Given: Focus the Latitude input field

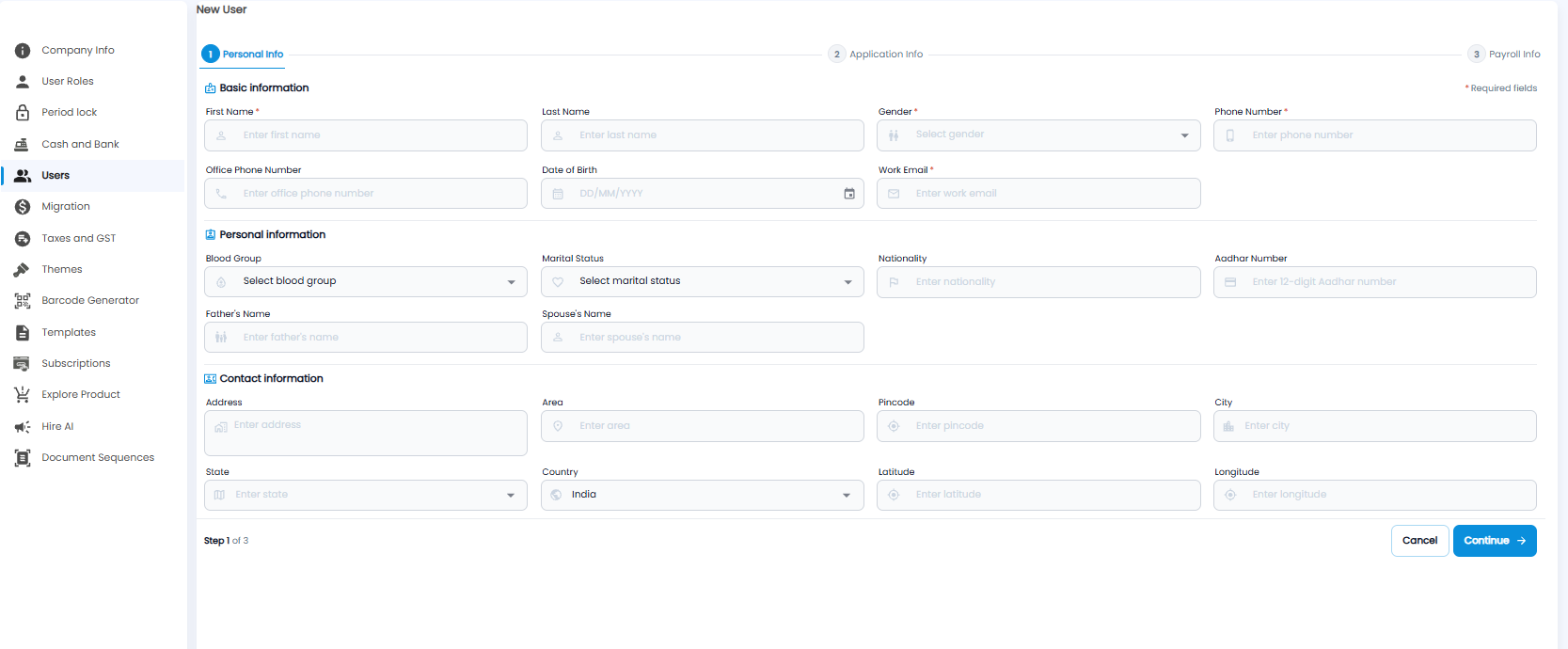Looking at the screenshot, I should (x=1038, y=496).
